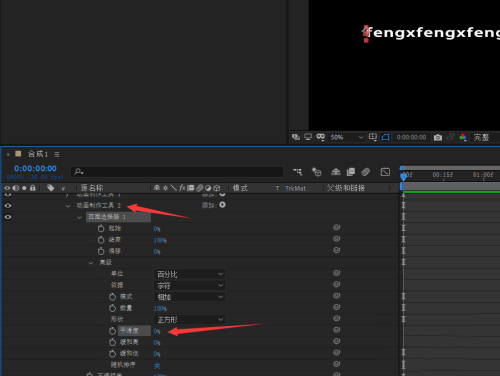Open the 合成1 panel menu
The height and width of the screenshot is (376, 500).
pos(57,154)
